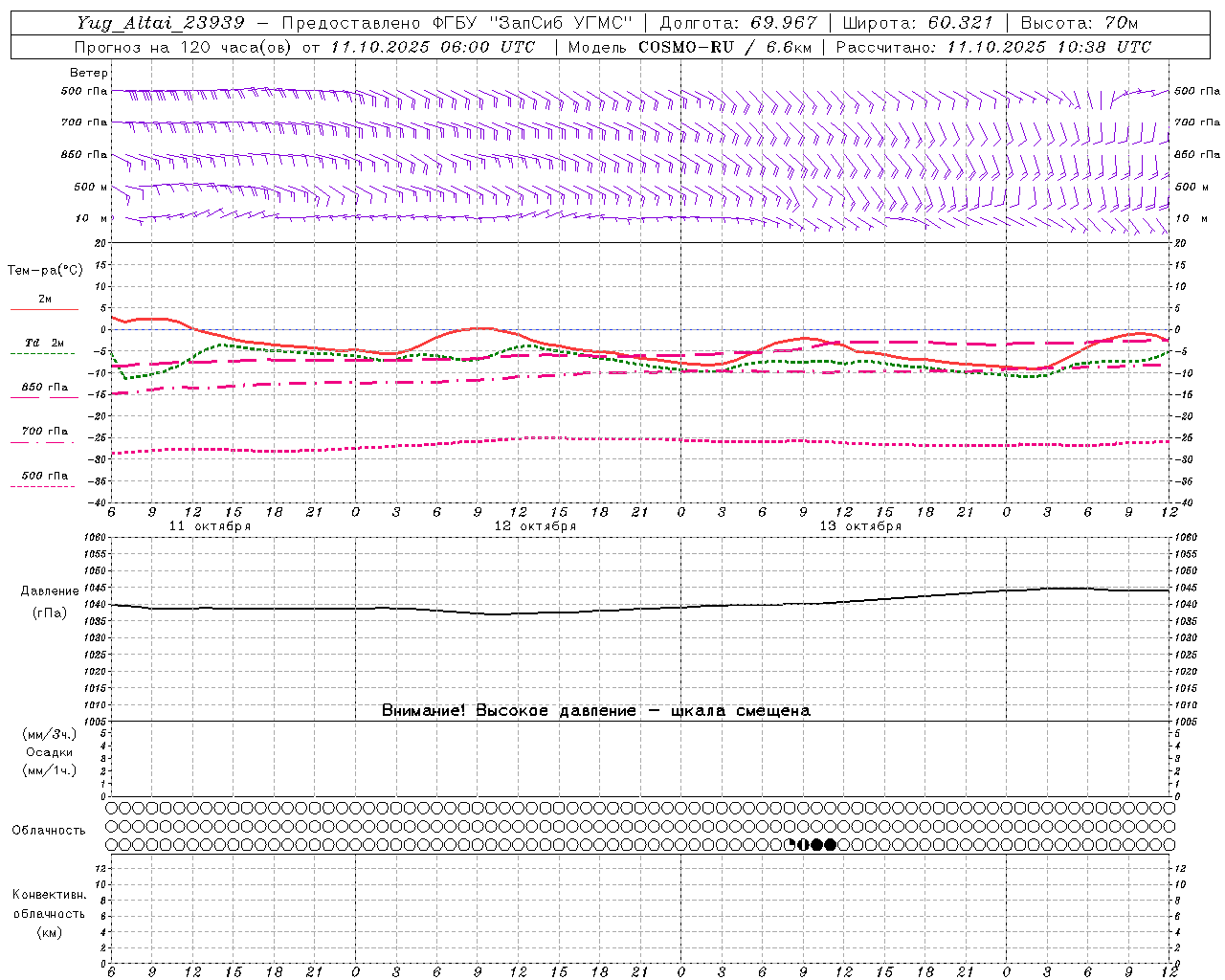This screenshot has width=1225, height=980.
Task: Click the Высота: 70м entry
Action: tap(1079, 23)
